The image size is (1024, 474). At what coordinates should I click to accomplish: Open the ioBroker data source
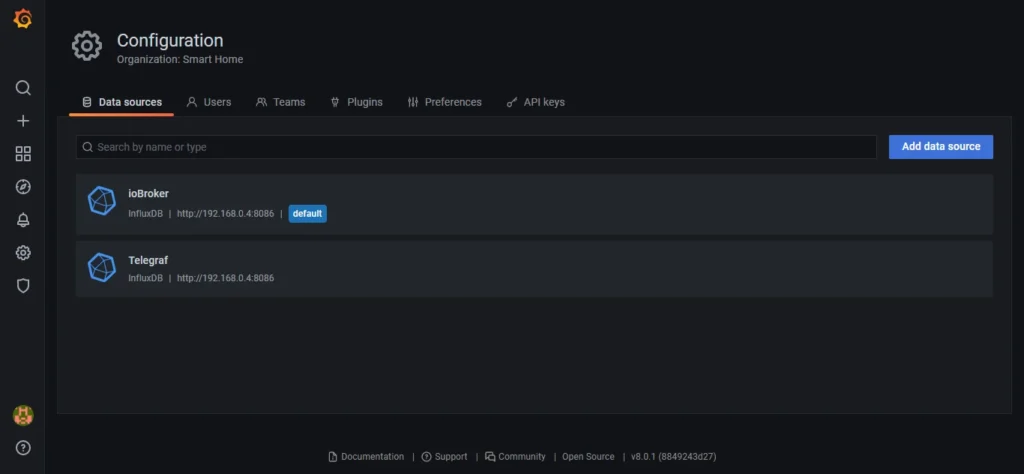point(148,193)
